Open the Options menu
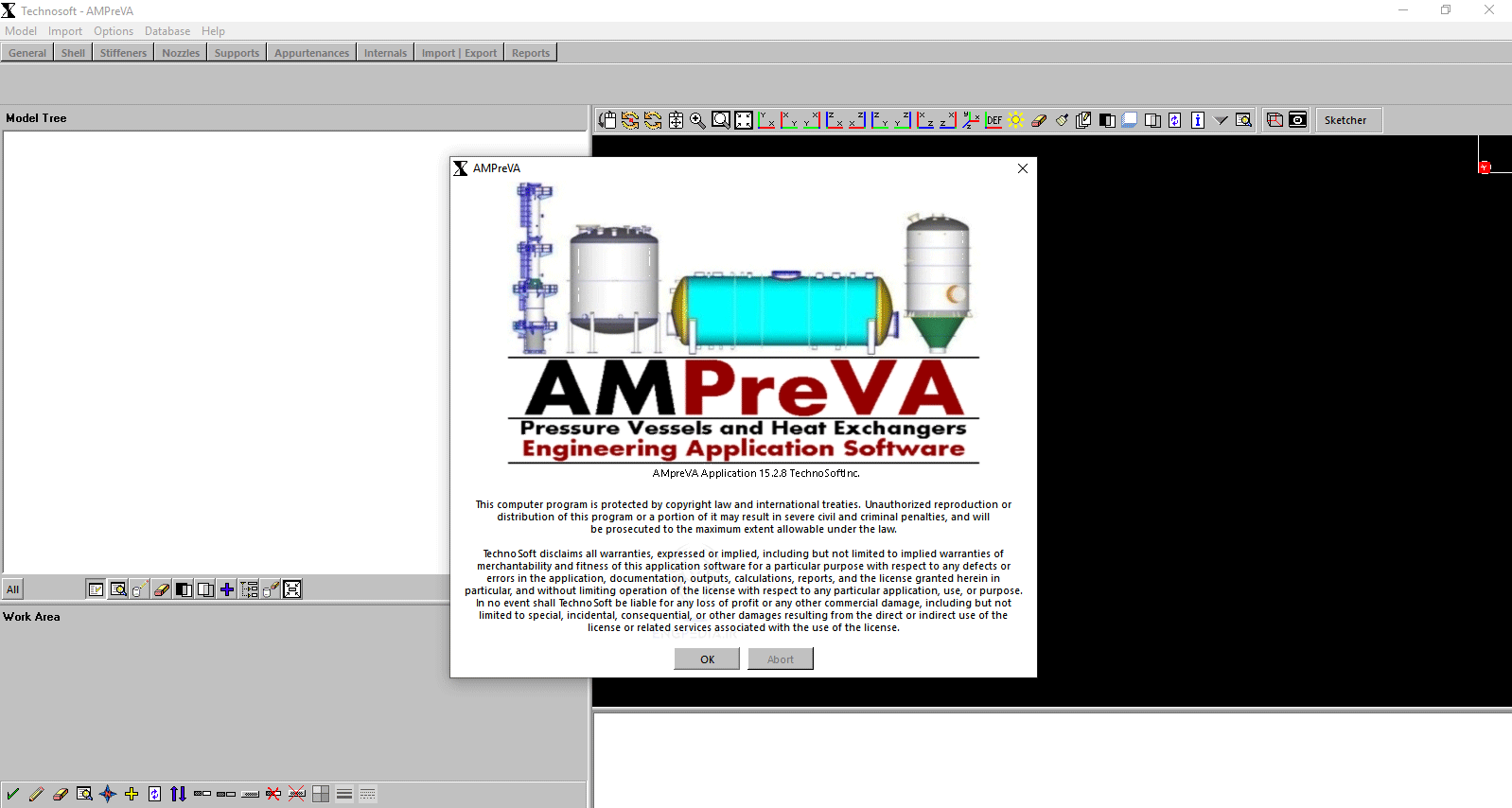Screen dimensions: 1512x808 (x=114, y=31)
